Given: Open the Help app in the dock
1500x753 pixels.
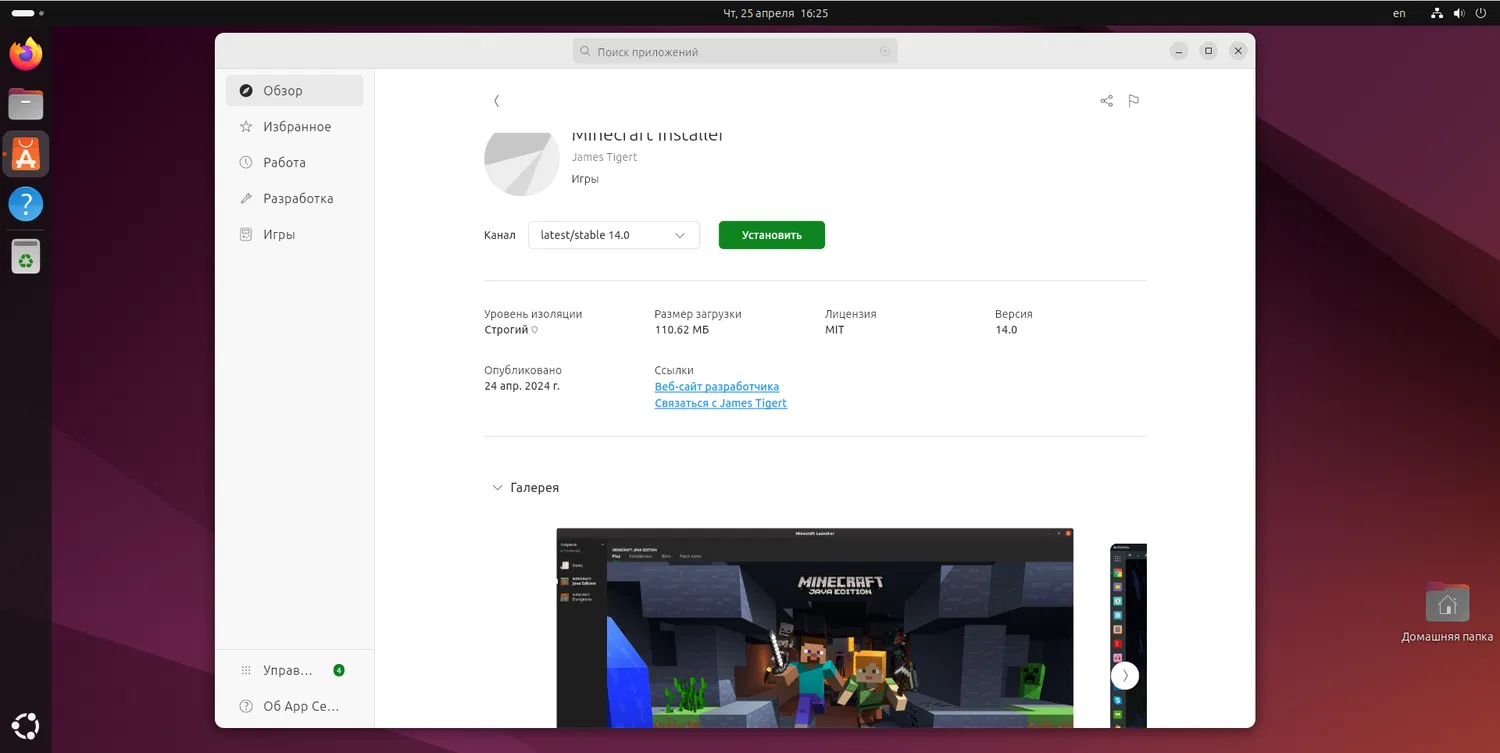Looking at the screenshot, I should [x=26, y=204].
